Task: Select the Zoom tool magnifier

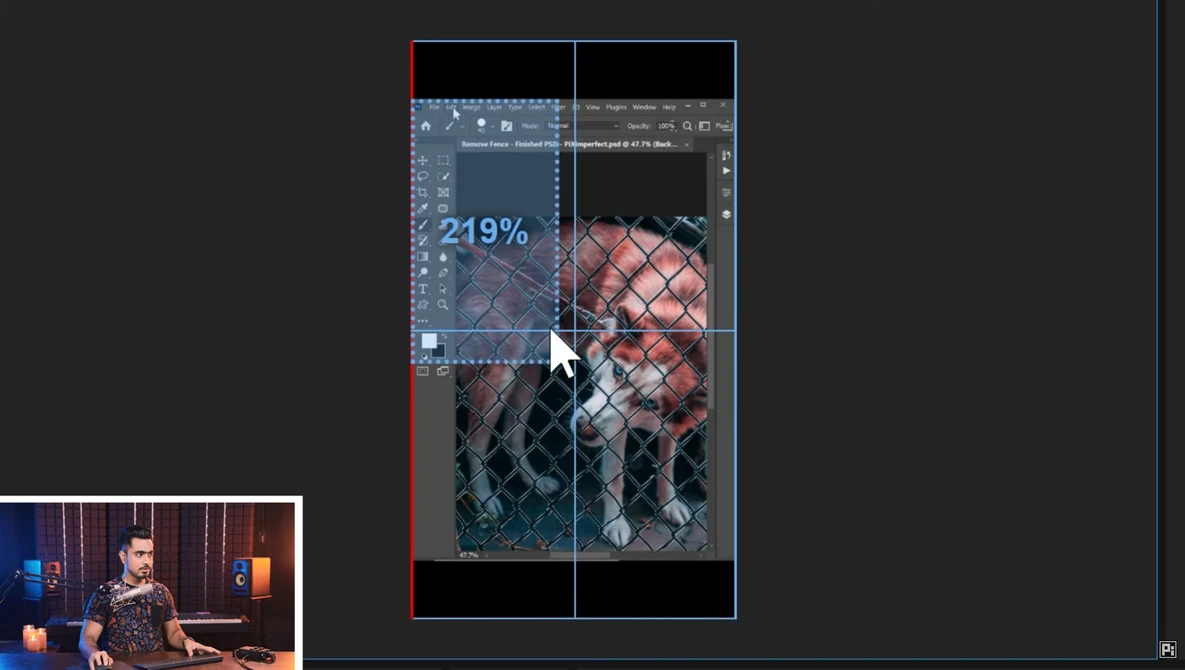Action: 444,304
